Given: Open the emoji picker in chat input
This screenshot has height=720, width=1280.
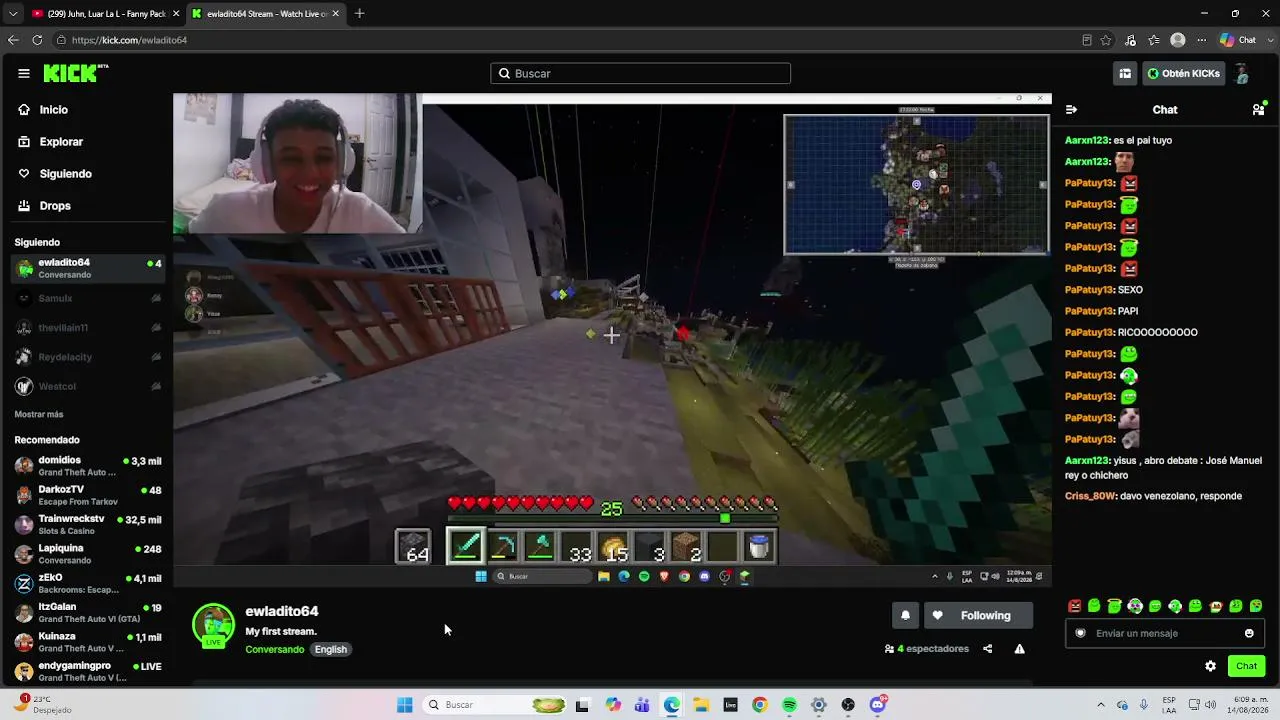Looking at the screenshot, I should pos(1249,633).
